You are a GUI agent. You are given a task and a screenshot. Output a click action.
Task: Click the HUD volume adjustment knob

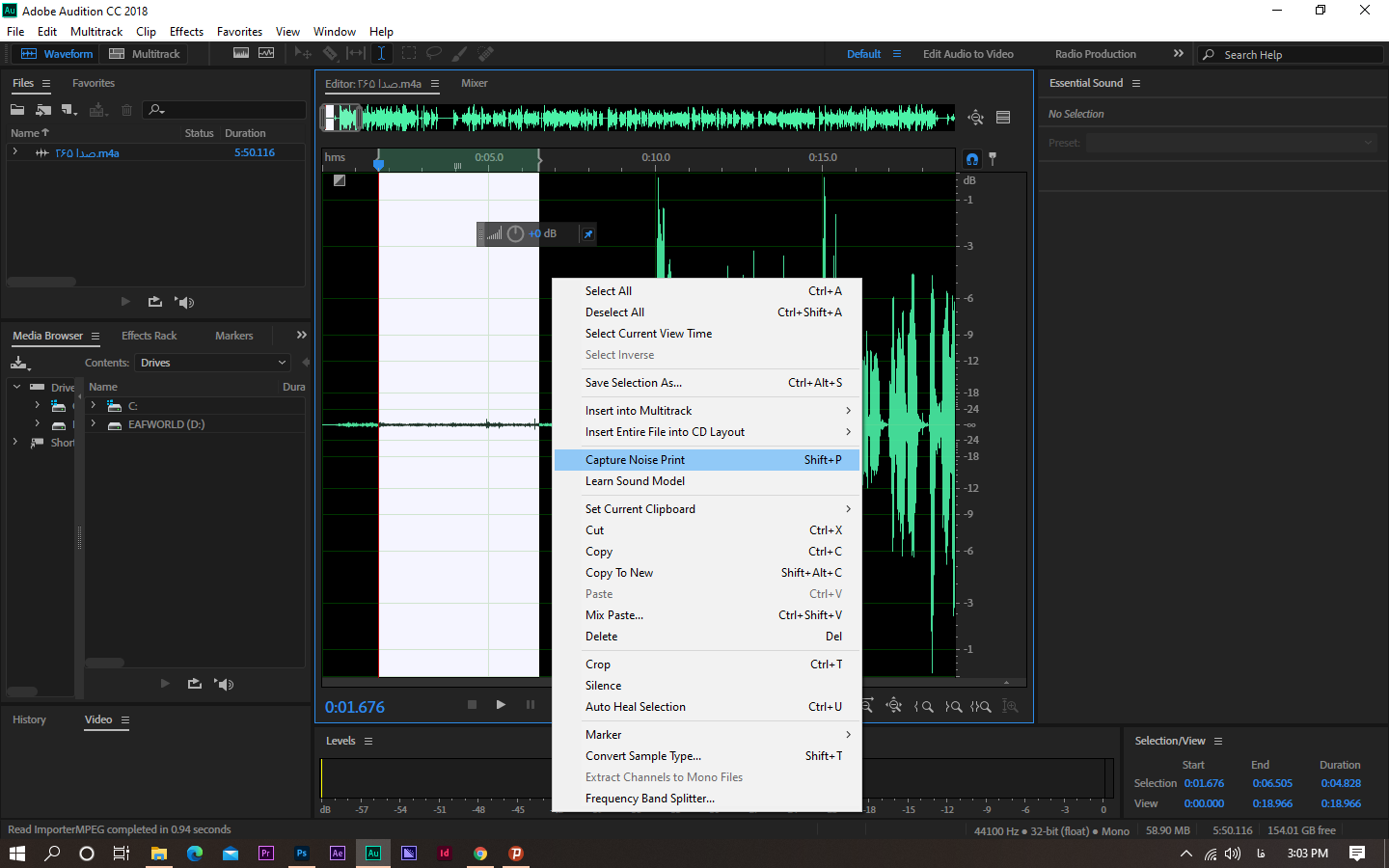(516, 233)
